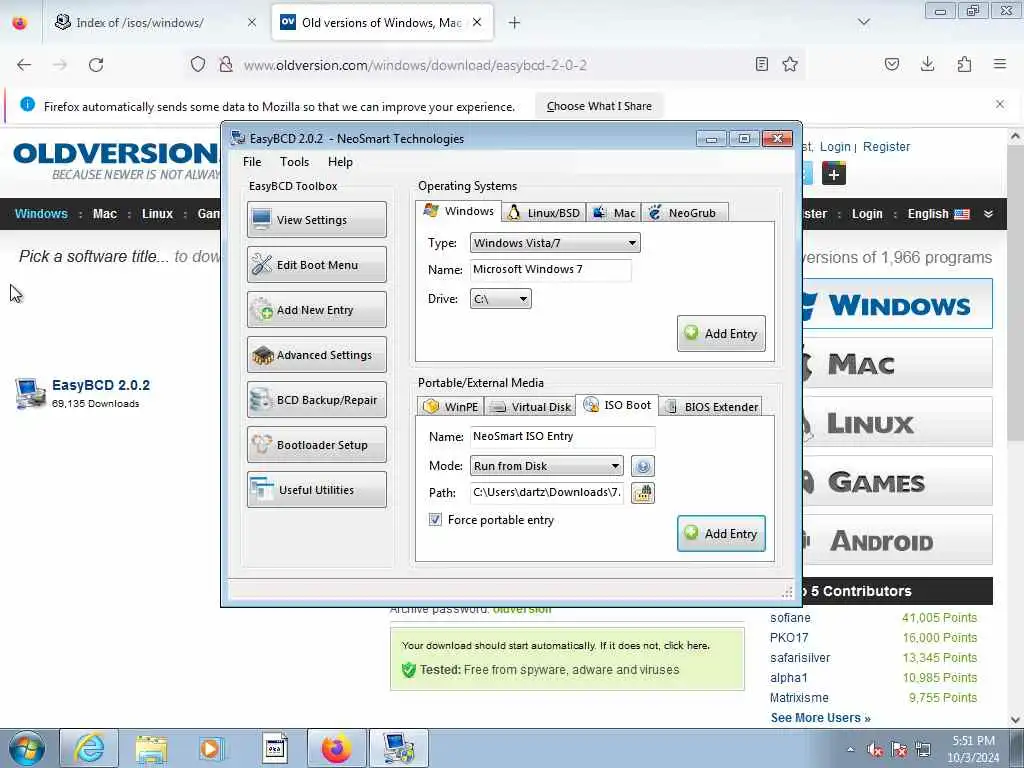Open See More Users link
The image size is (1024, 768).
pyautogui.click(x=820, y=718)
